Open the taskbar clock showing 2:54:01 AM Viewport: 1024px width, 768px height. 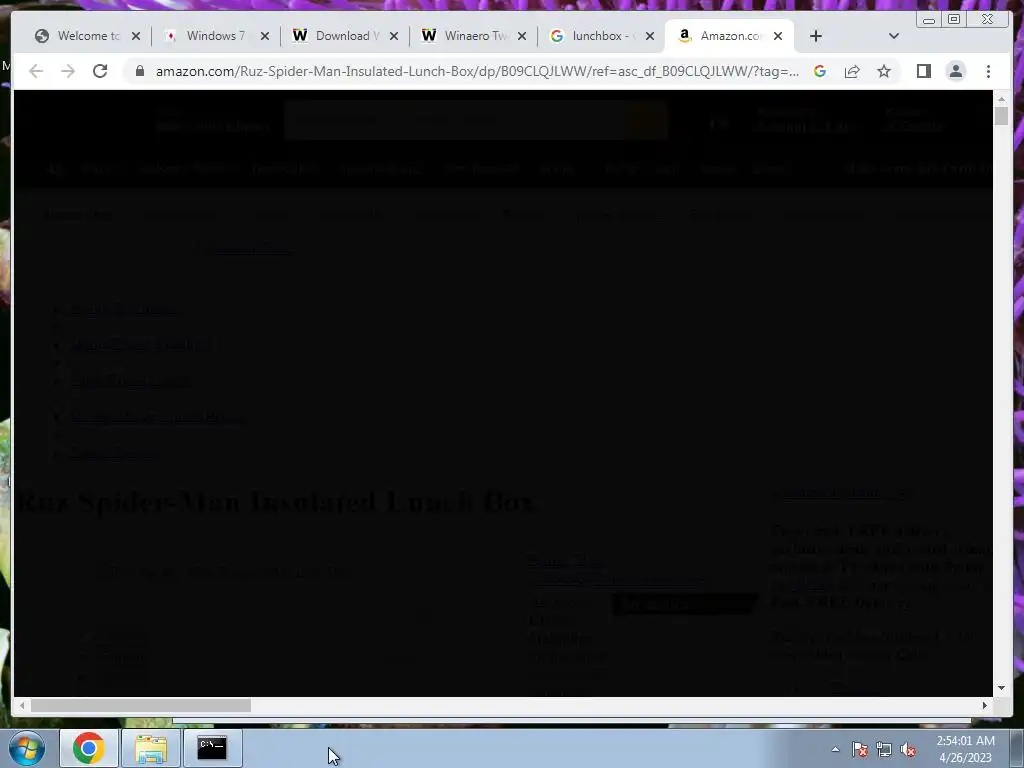coord(965,748)
